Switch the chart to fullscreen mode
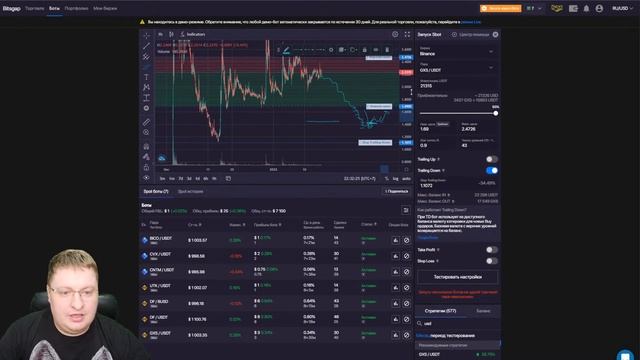640x360 pixels. [x=407, y=34]
